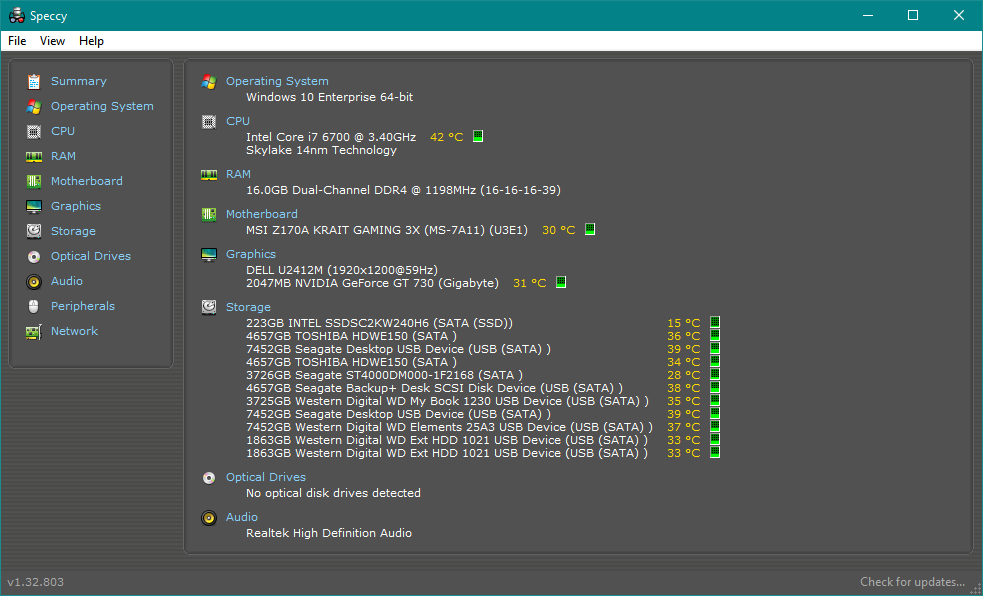Click 'MSI Z170A KRAIT GAMING 3X' text

point(333,230)
